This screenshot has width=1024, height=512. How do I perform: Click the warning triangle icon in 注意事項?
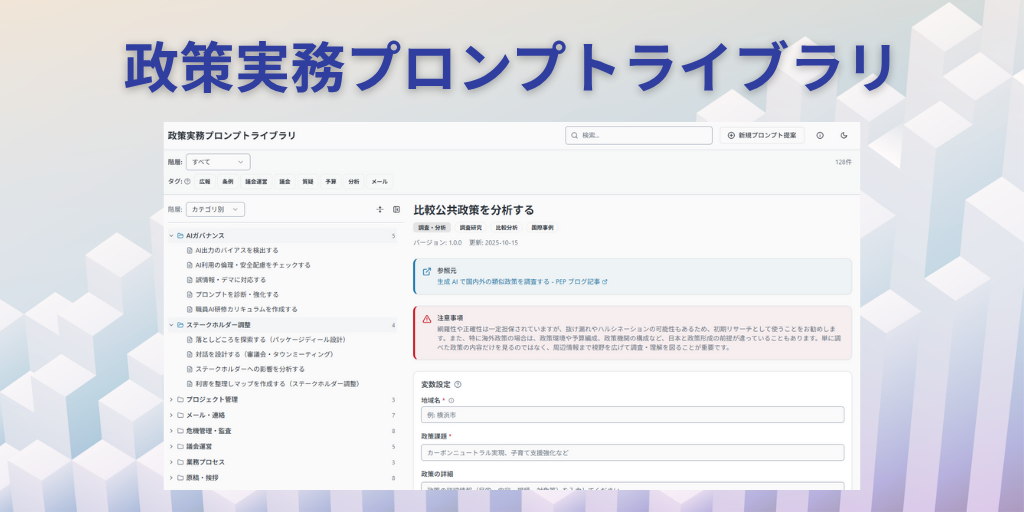(x=427, y=318)
